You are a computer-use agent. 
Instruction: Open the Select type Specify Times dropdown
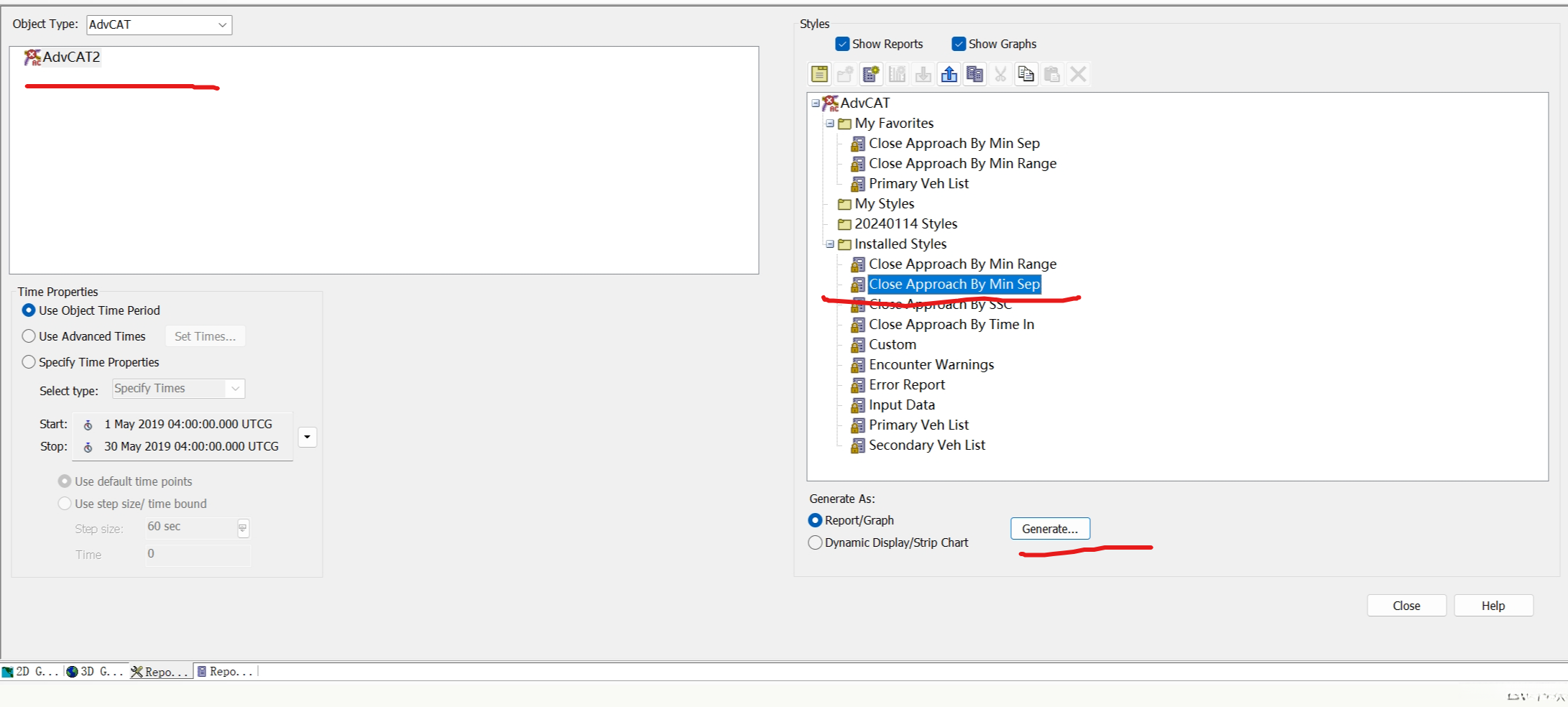(235, 389)
